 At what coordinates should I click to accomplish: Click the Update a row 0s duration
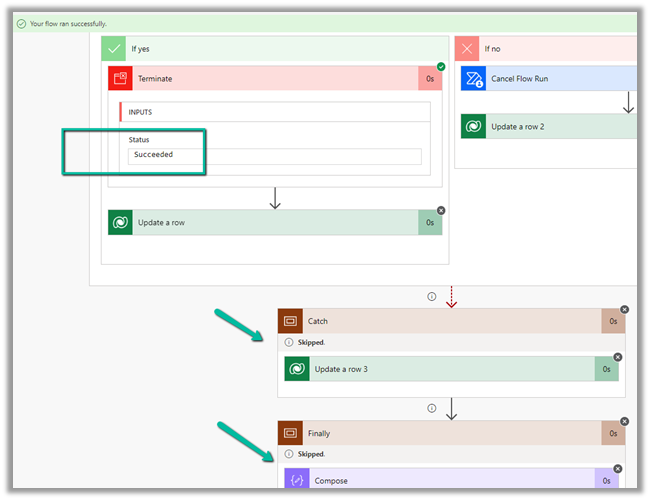click(430, 223)
